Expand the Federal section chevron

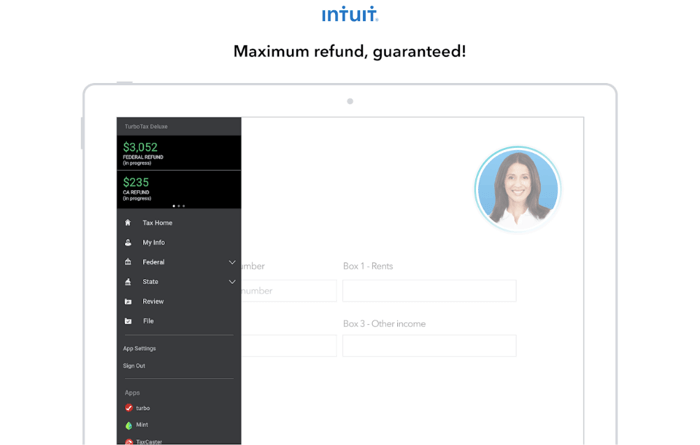pos(232,262)
